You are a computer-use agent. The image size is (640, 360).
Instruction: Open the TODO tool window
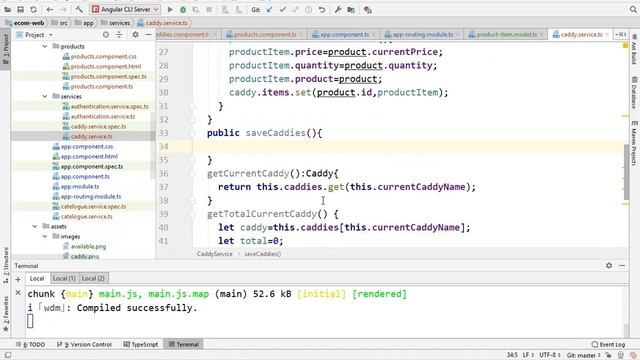[31, 344]
